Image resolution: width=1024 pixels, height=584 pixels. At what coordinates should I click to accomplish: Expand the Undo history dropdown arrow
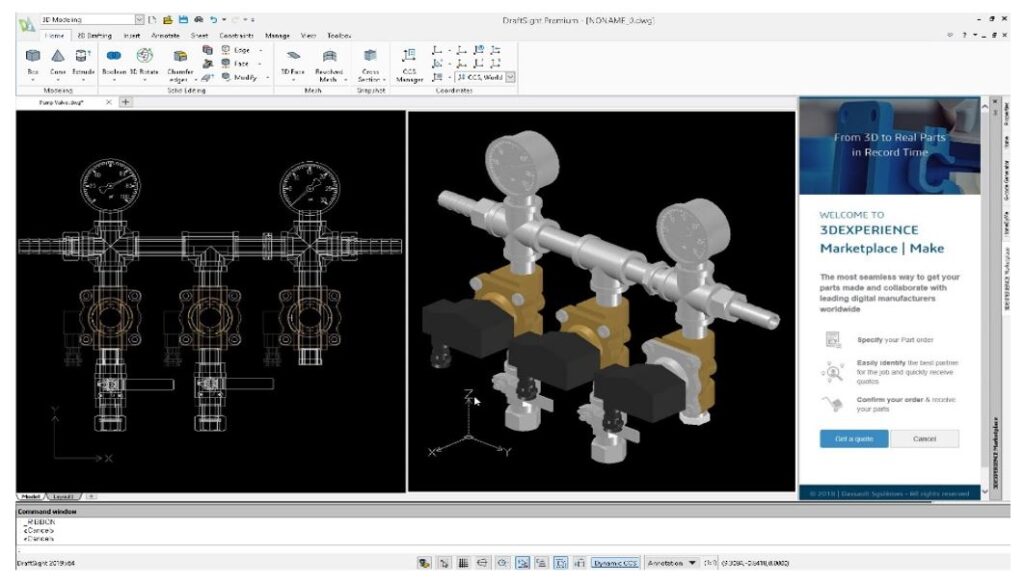224,20
